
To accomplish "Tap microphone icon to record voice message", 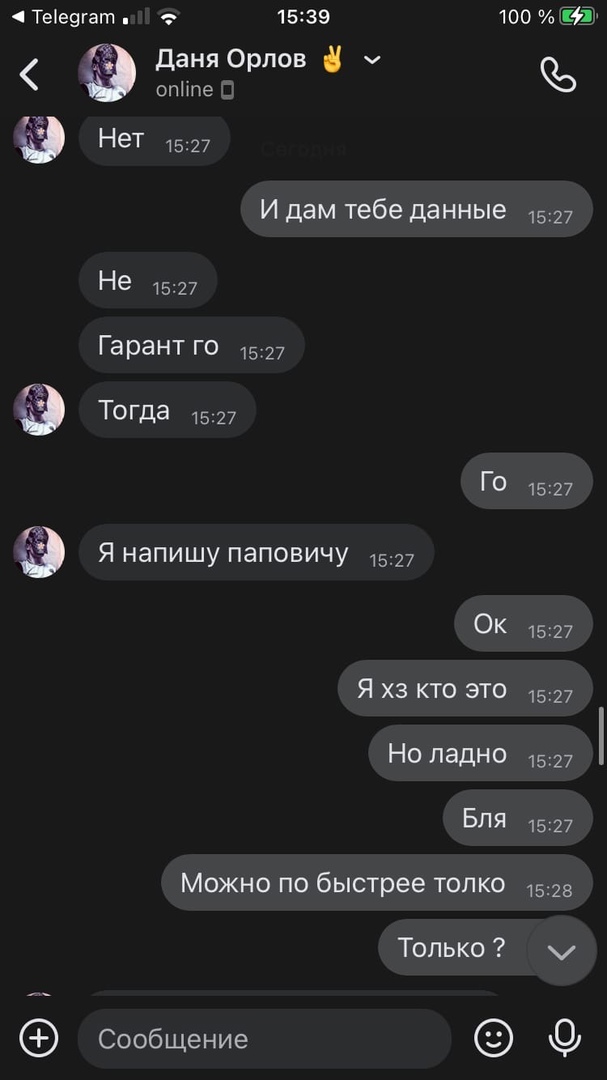I will click(x=564, y=1037).
